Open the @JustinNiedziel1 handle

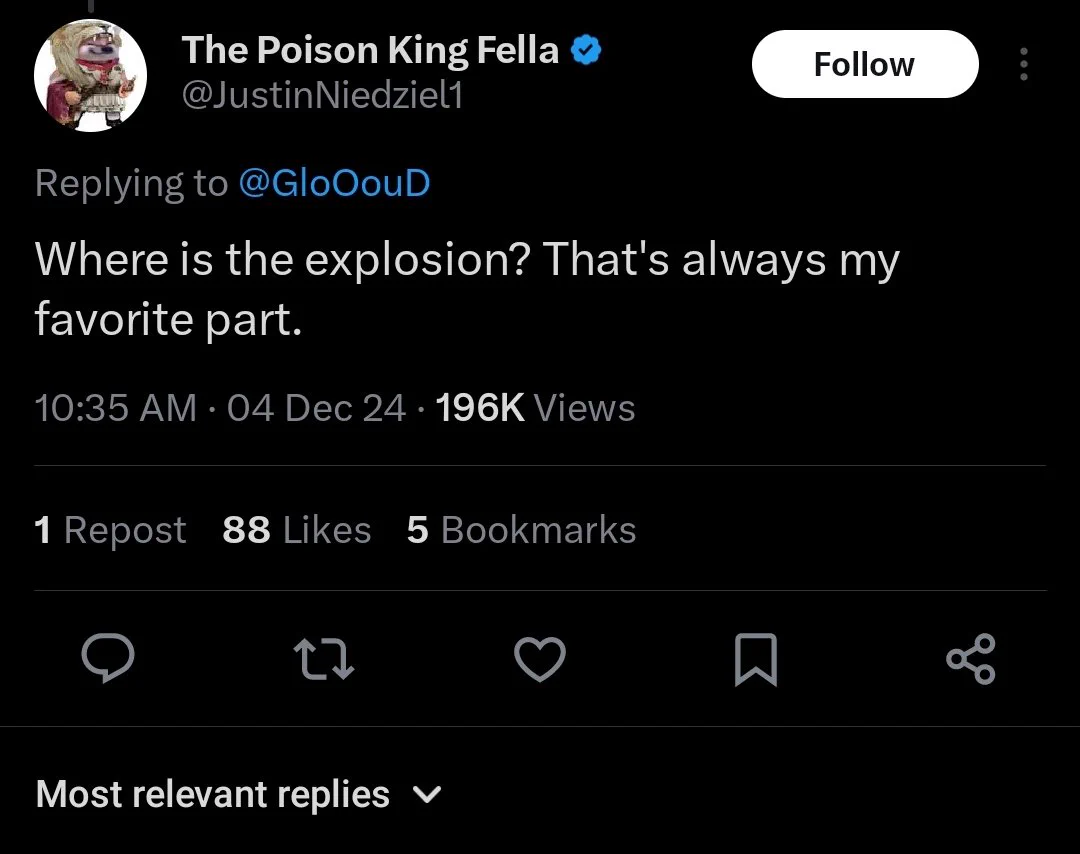coord(322,95)
